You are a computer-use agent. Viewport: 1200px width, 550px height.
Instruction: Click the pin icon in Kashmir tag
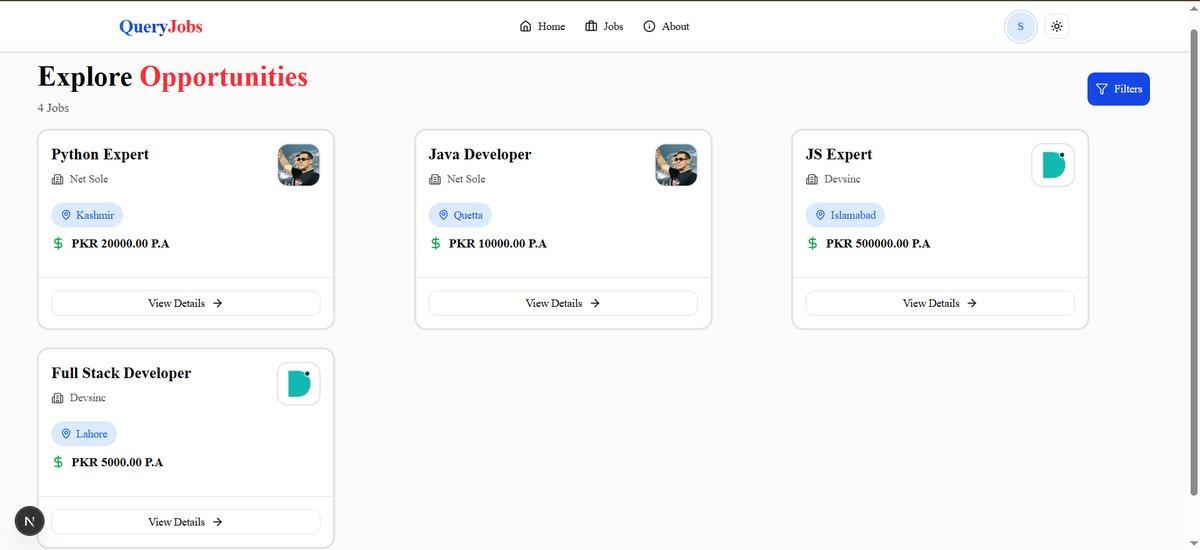point(66,215)
